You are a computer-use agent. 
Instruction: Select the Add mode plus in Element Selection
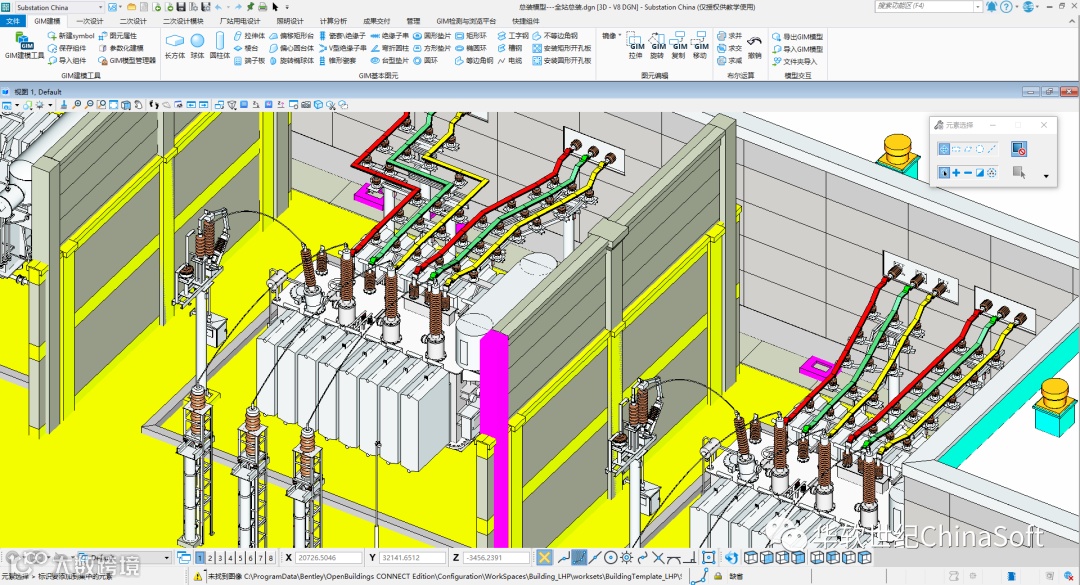pos(956,173)
